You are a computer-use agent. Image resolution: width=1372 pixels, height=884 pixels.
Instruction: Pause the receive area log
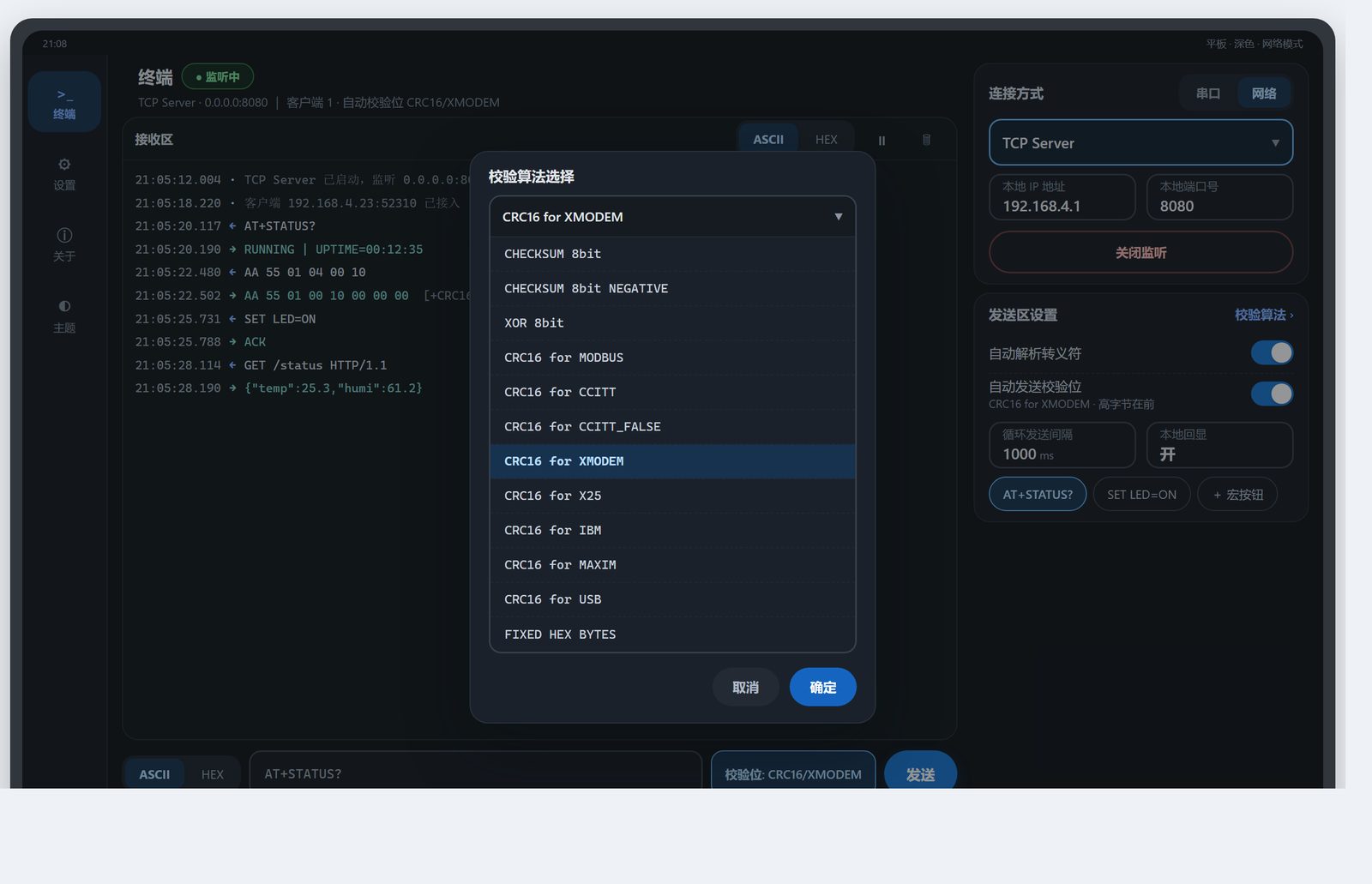882,140
